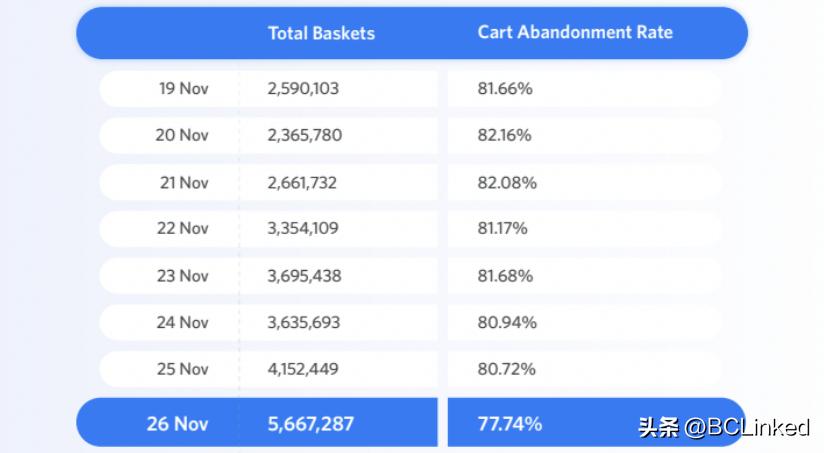Click the Total Baskets column header
The width and height of the screenshot is (824, 453).
[321, 33]
